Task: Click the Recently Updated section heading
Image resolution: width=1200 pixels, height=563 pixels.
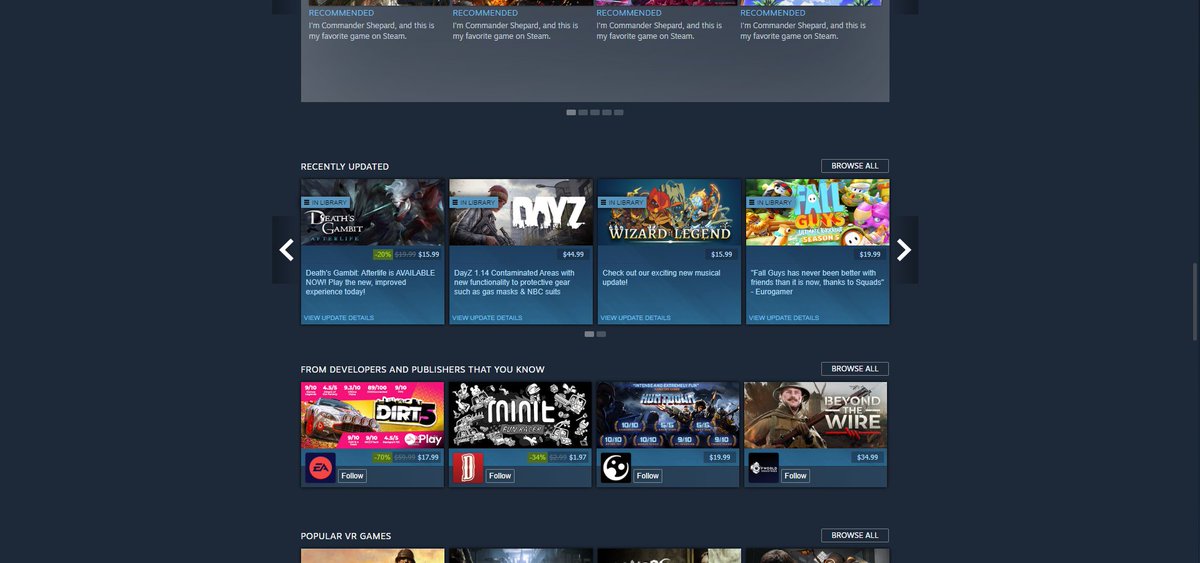Action: click(x=345, y=167)
